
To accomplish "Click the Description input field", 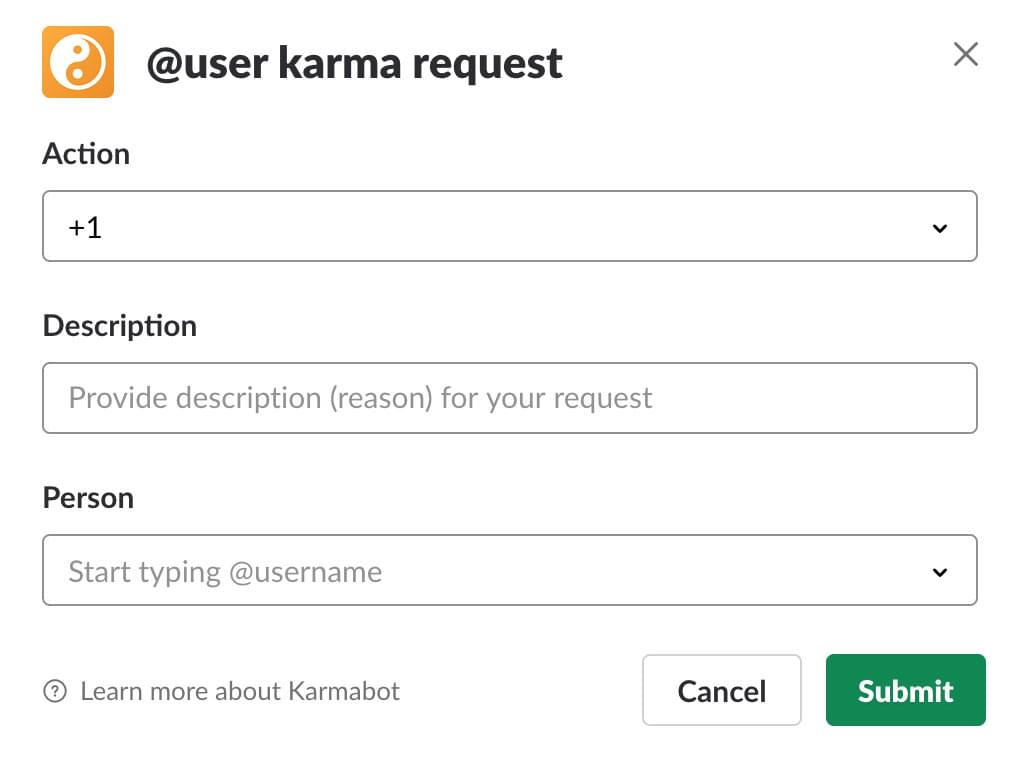I will [x=510, y=398].
